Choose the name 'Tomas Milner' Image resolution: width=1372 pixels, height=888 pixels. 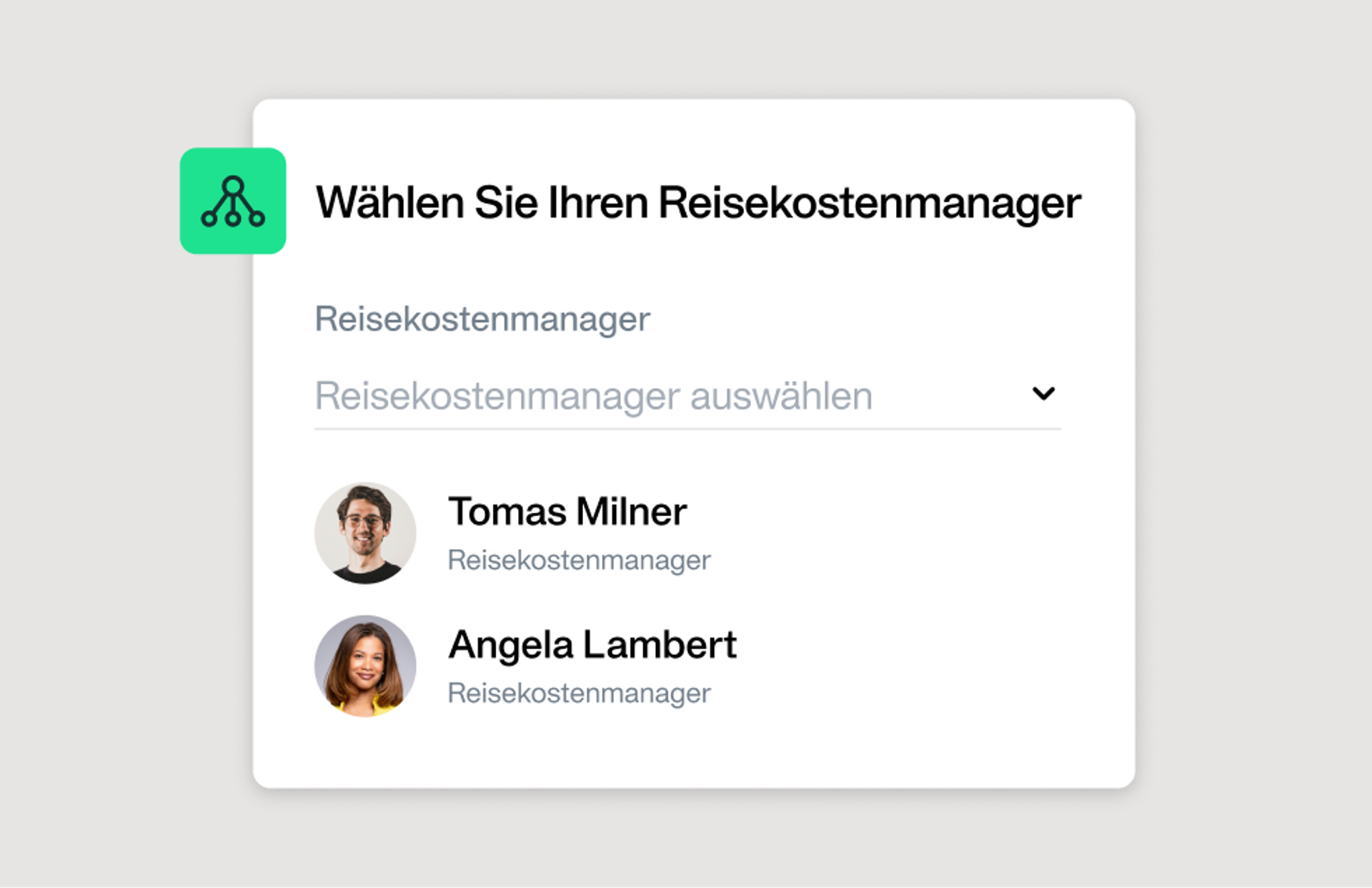pyautogui.click(x=567, y=511)
